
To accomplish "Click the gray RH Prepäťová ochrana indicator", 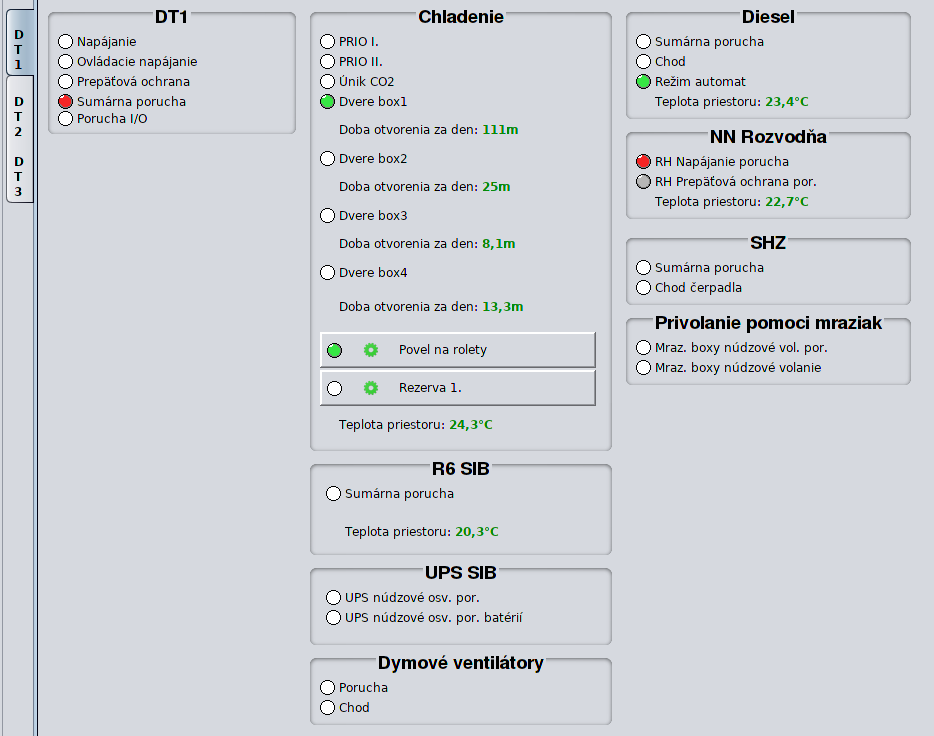I will coord(644,182).
